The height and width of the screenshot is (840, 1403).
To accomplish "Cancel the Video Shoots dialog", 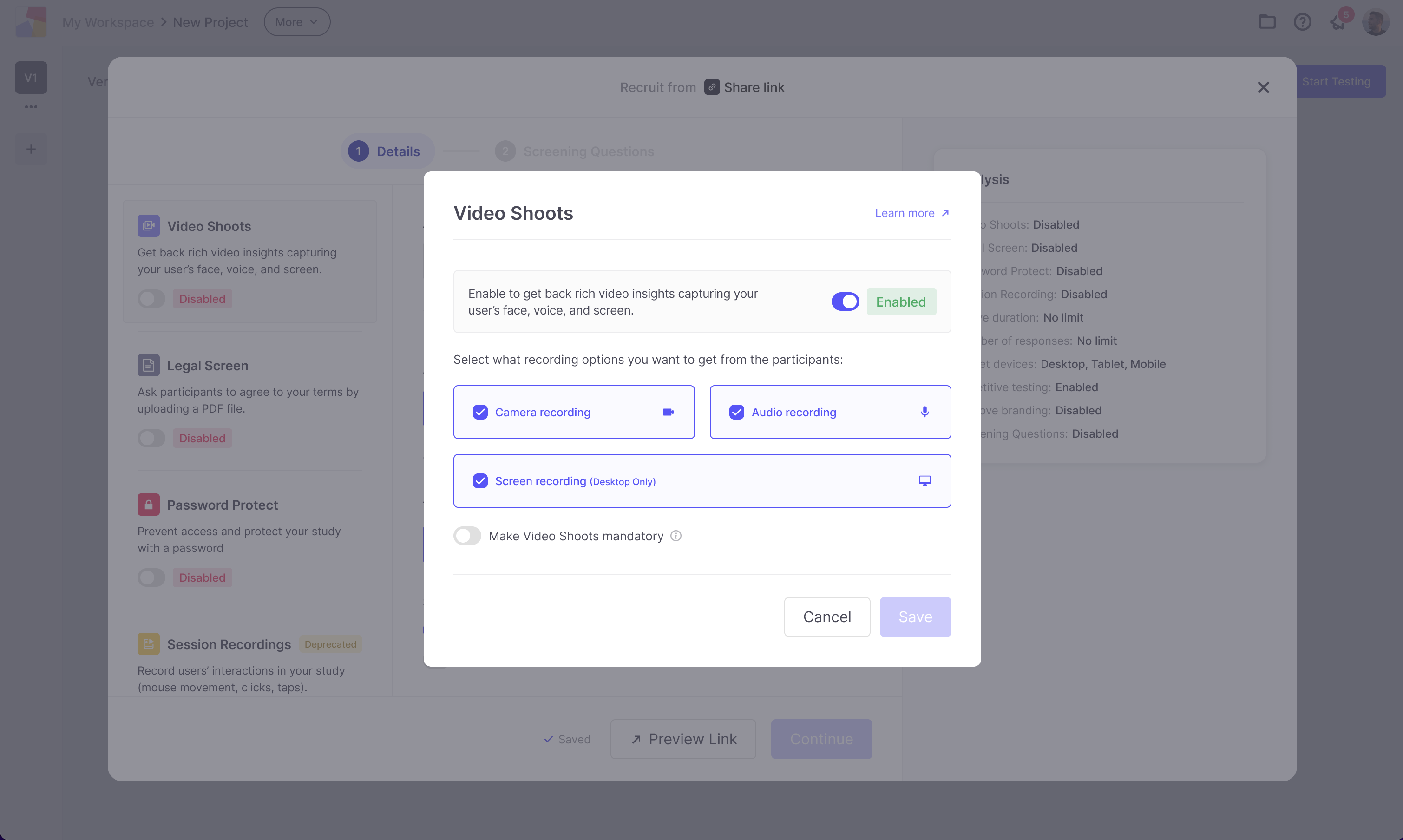I will pos(827,617).
